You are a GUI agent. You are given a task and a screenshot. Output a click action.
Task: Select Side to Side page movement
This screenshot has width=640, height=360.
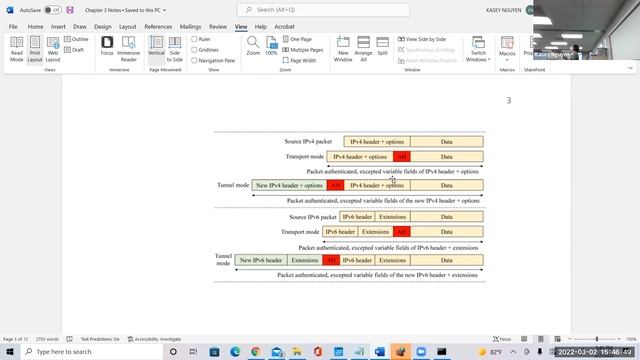click(175, 49)
